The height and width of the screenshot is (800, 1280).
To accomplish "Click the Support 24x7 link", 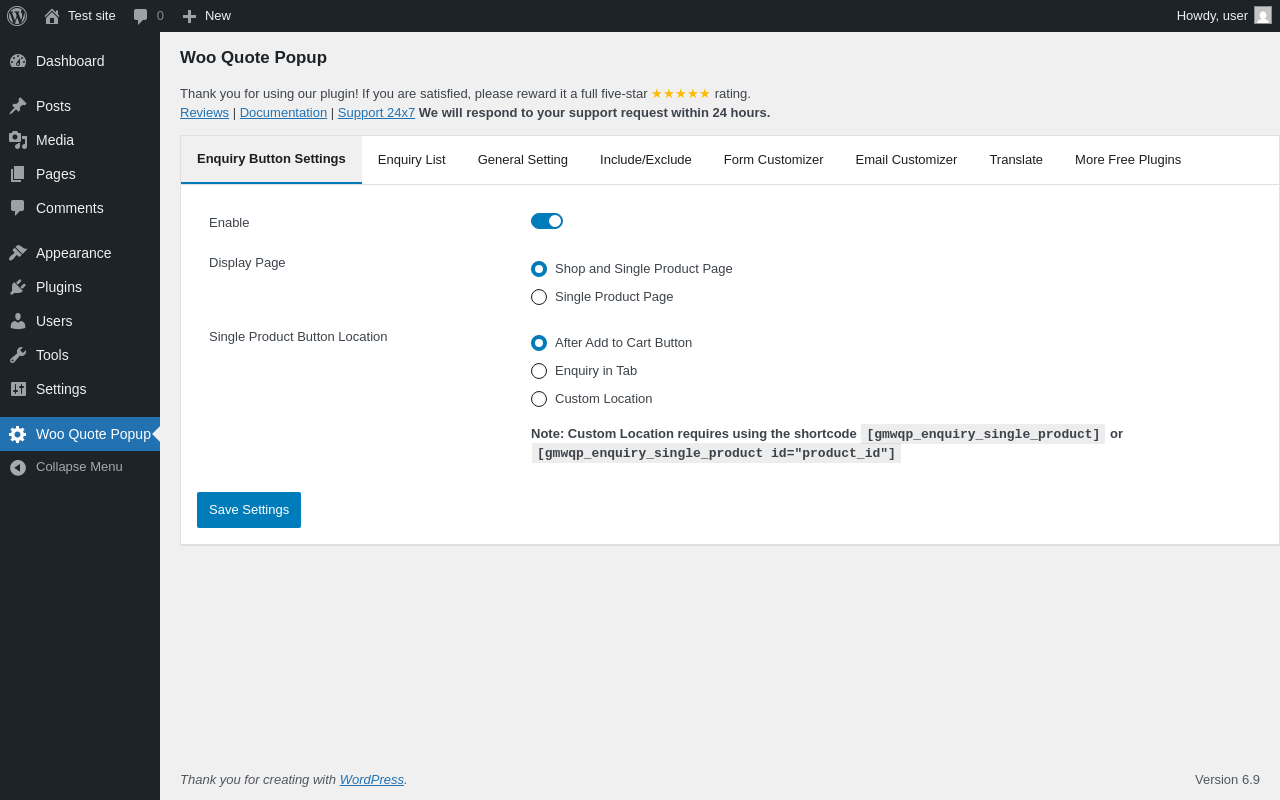I will (376, 113).
